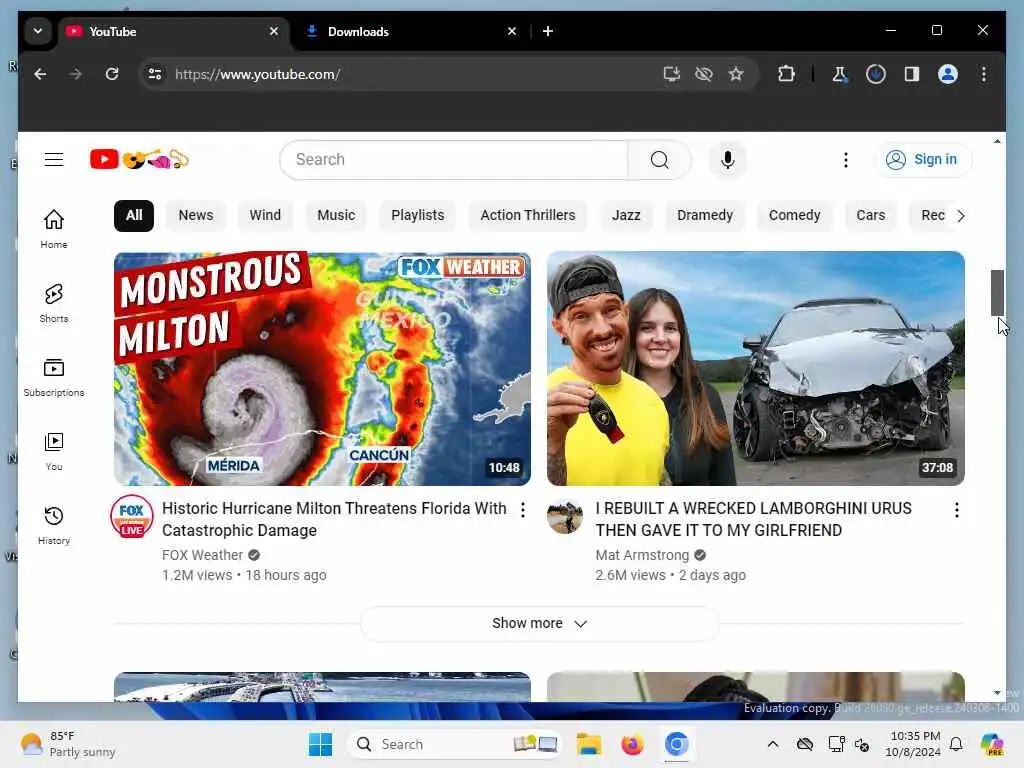Start voice search with microphone icon

point(728,160)
